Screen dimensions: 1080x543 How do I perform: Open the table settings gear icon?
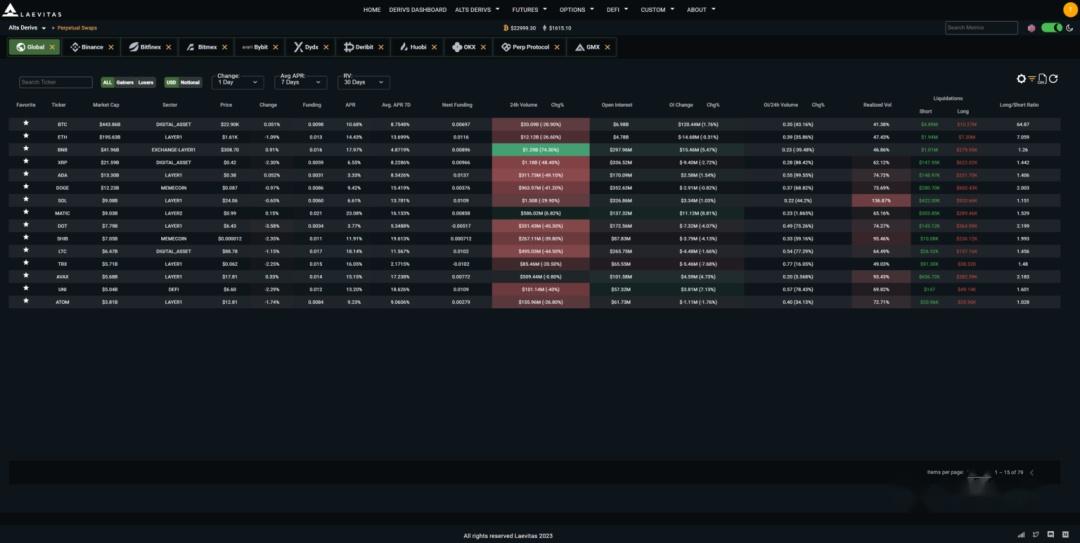tap(1021, 79)
